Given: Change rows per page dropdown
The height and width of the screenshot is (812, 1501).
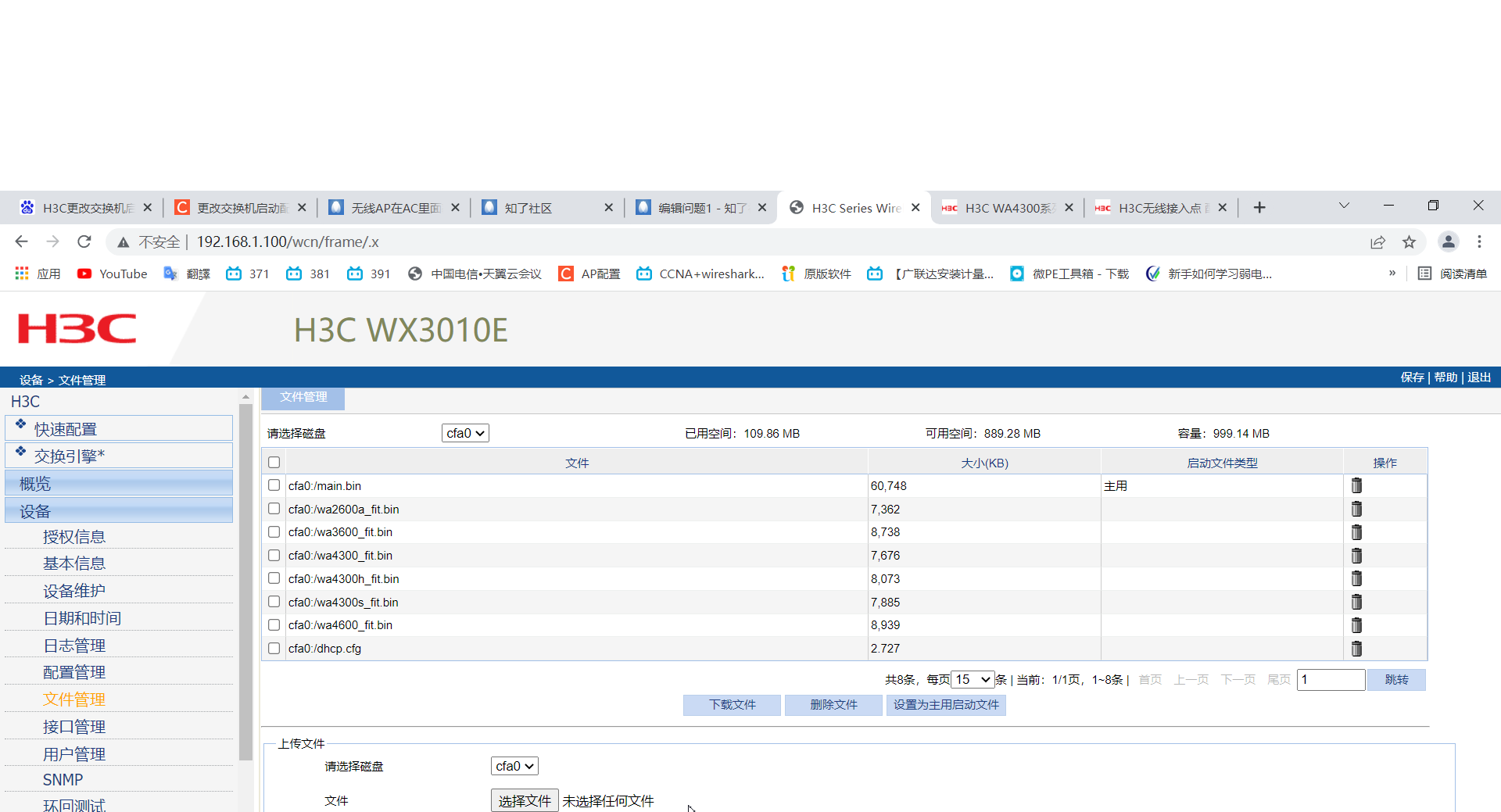Looking at the screenshot, I should tap(973, 680).
